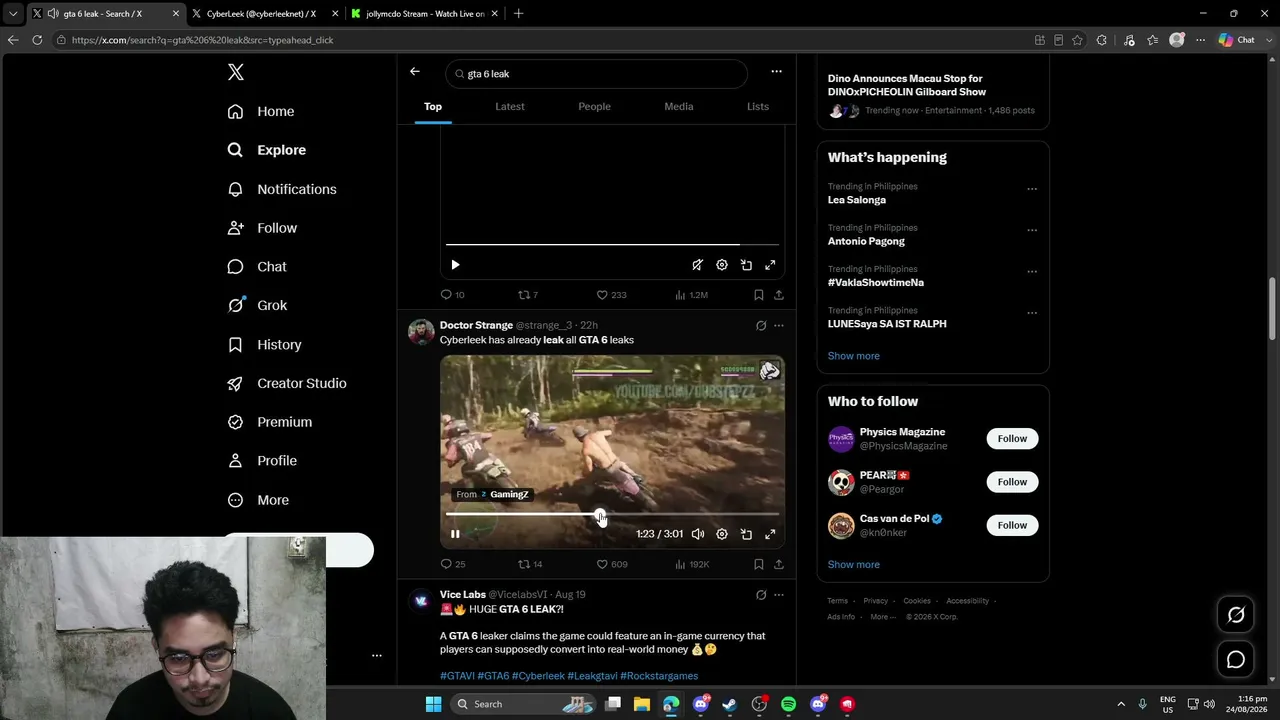Refresh the browser page
Viewport: 1280px width, 720px height.
pos(37,40)
